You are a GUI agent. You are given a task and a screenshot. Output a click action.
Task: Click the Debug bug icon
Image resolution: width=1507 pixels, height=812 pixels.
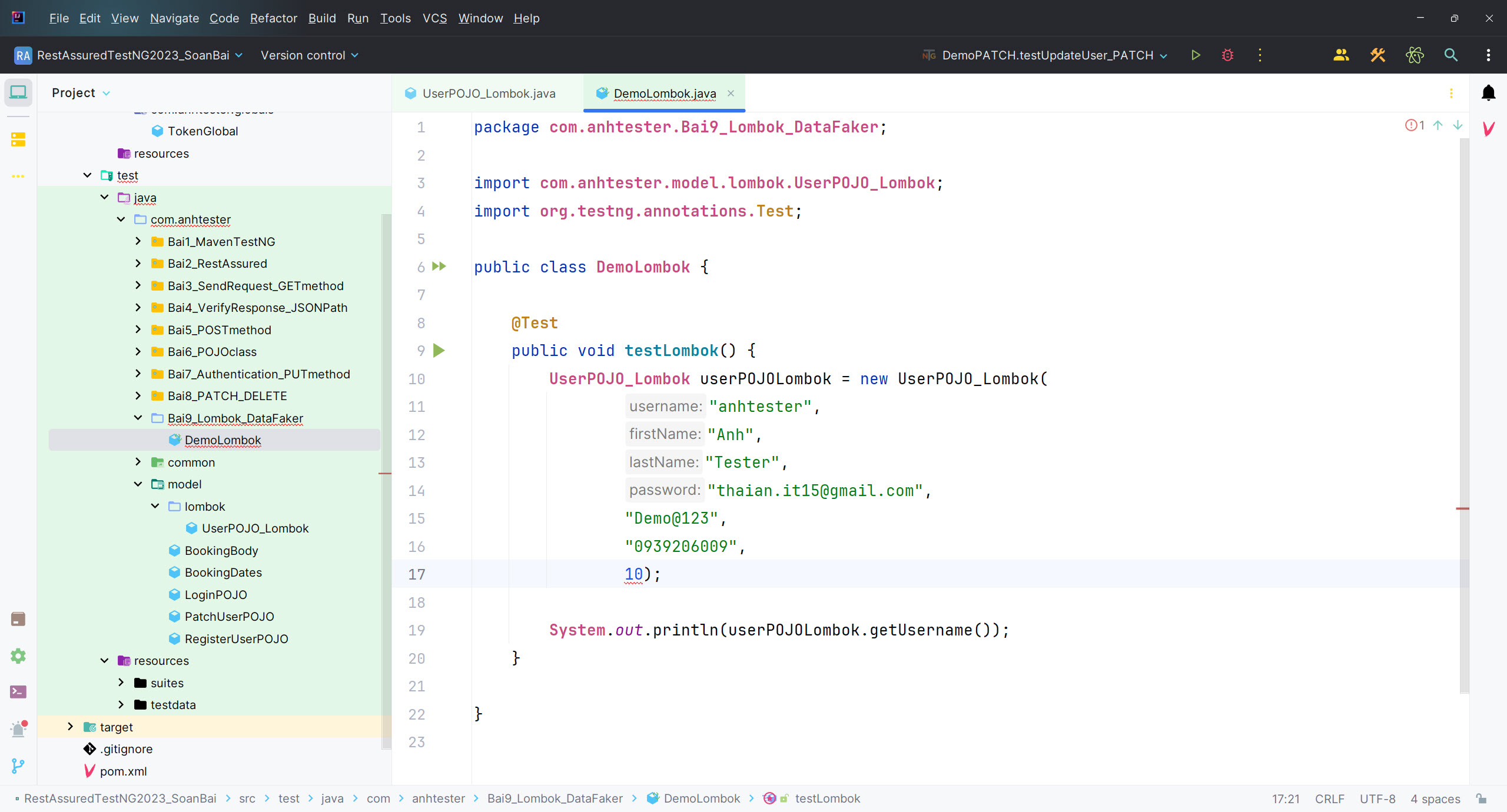click(x=1227, y=55)
